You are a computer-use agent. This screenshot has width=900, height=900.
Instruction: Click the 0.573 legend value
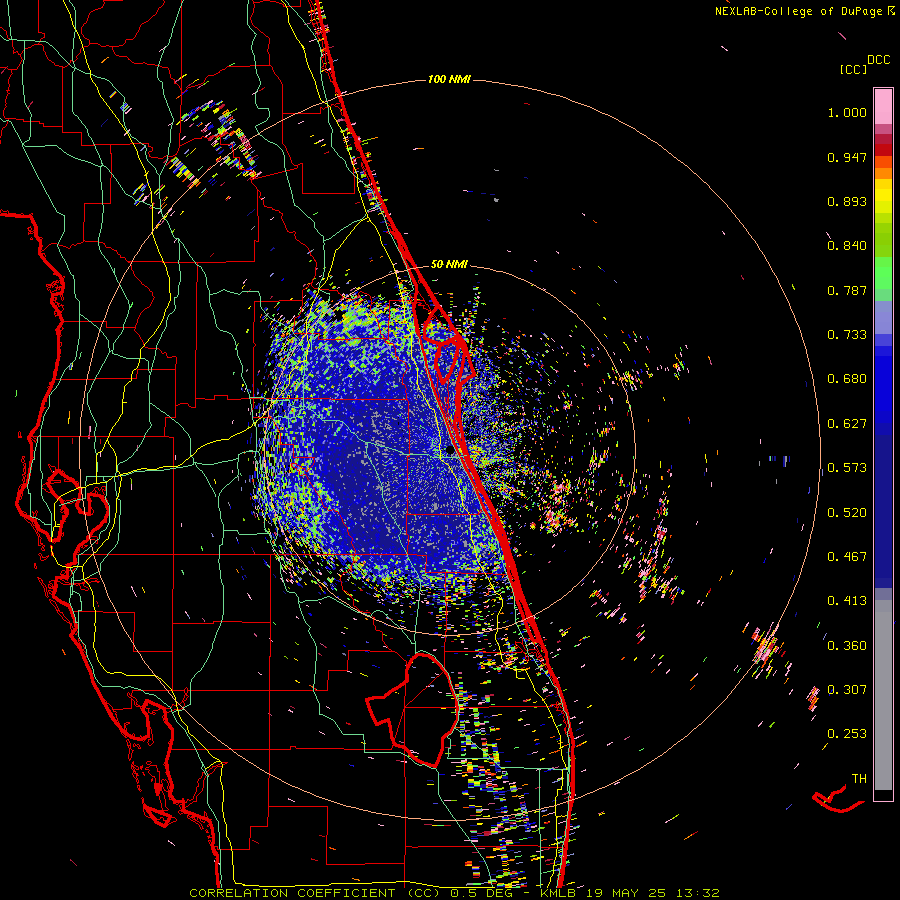pyautogui.click(x=847, y=468)
